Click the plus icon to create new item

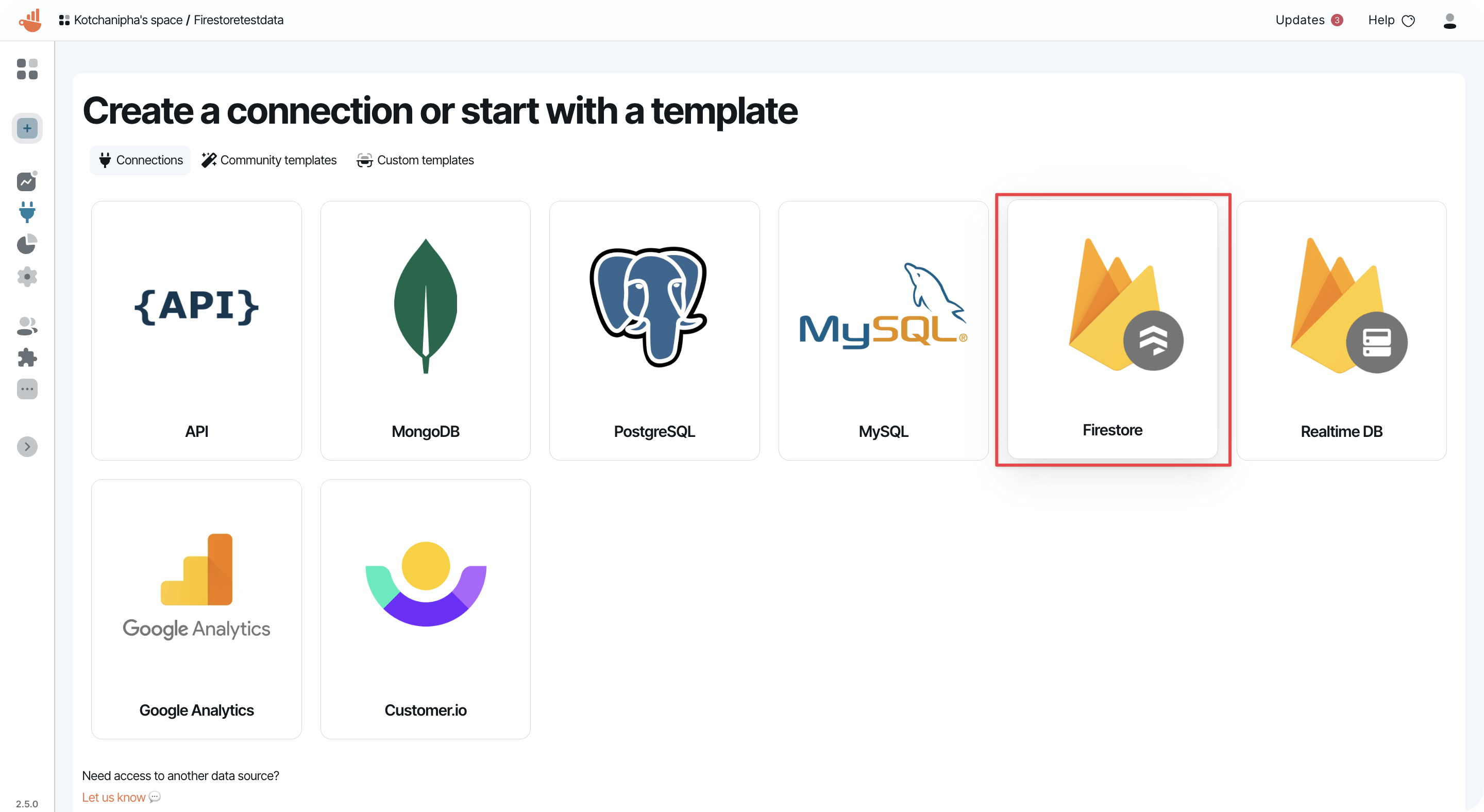[26, 128]
